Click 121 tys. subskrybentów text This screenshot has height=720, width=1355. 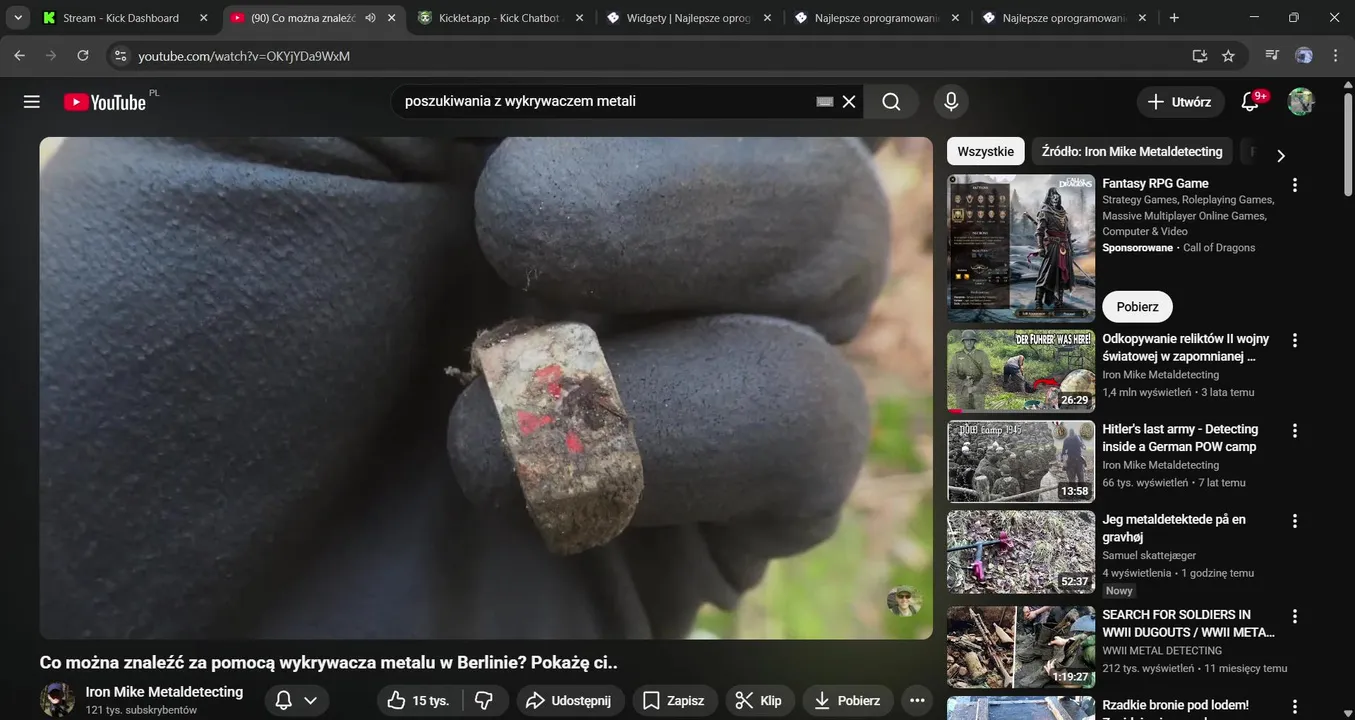click(x=141, y=710)
